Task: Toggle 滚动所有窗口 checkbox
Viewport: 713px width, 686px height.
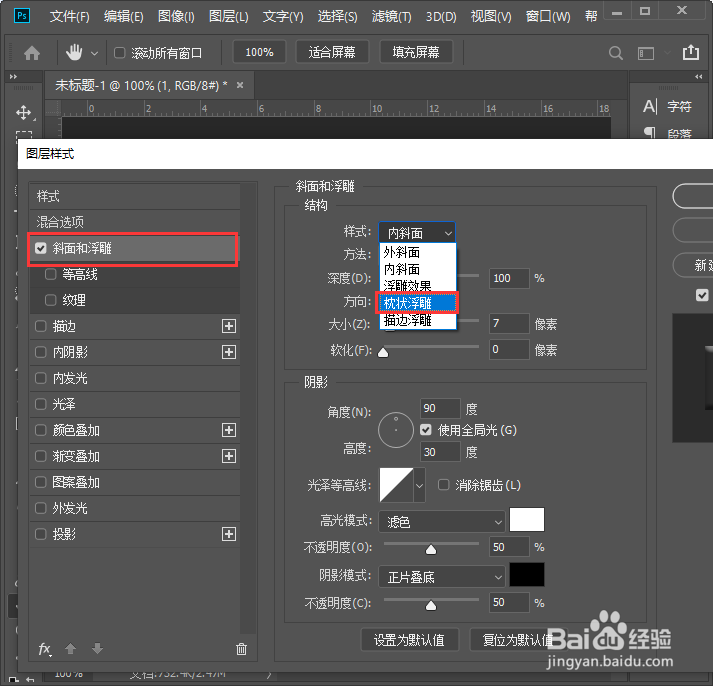Action: click(x=120, y=53)
